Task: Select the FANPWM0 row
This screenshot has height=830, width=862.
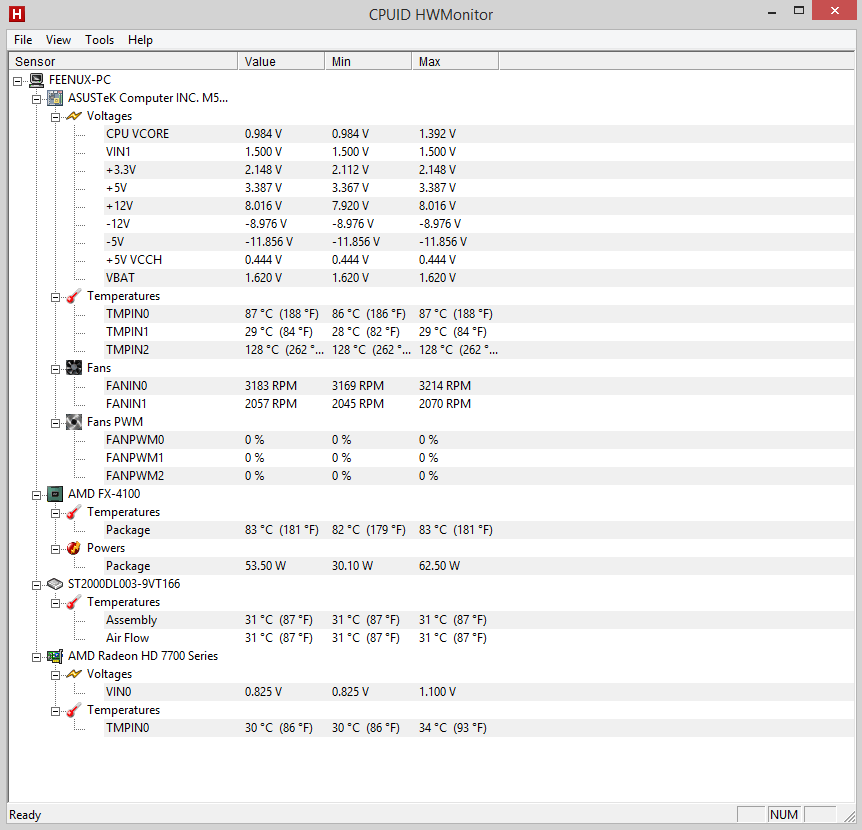Action: [479, 440]
